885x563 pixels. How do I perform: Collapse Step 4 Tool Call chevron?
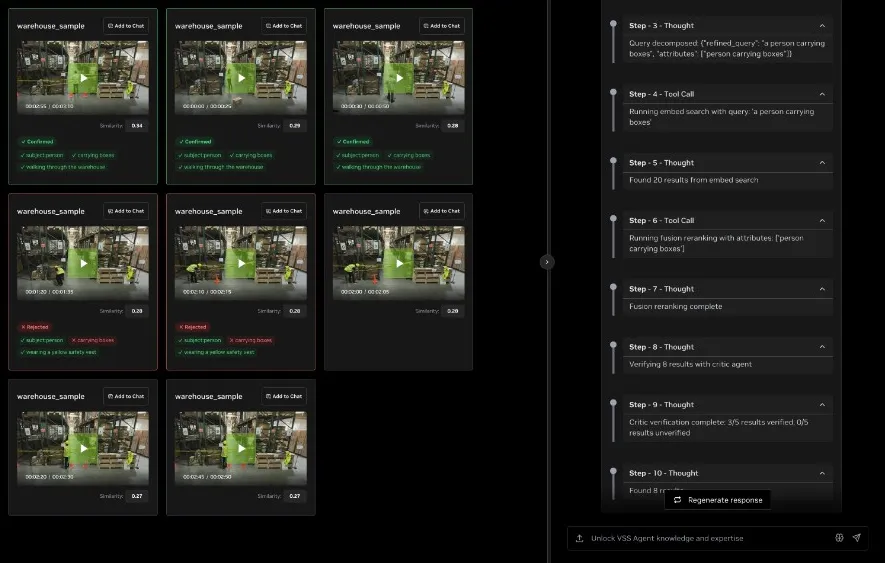[822, 94]
